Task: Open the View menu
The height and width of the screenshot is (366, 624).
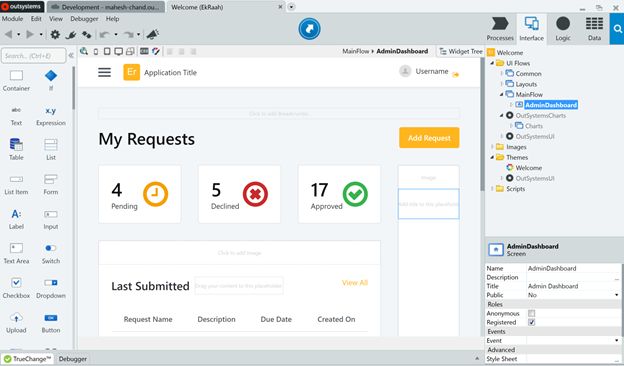Action: pyautogui.click(x=56, y=19)
